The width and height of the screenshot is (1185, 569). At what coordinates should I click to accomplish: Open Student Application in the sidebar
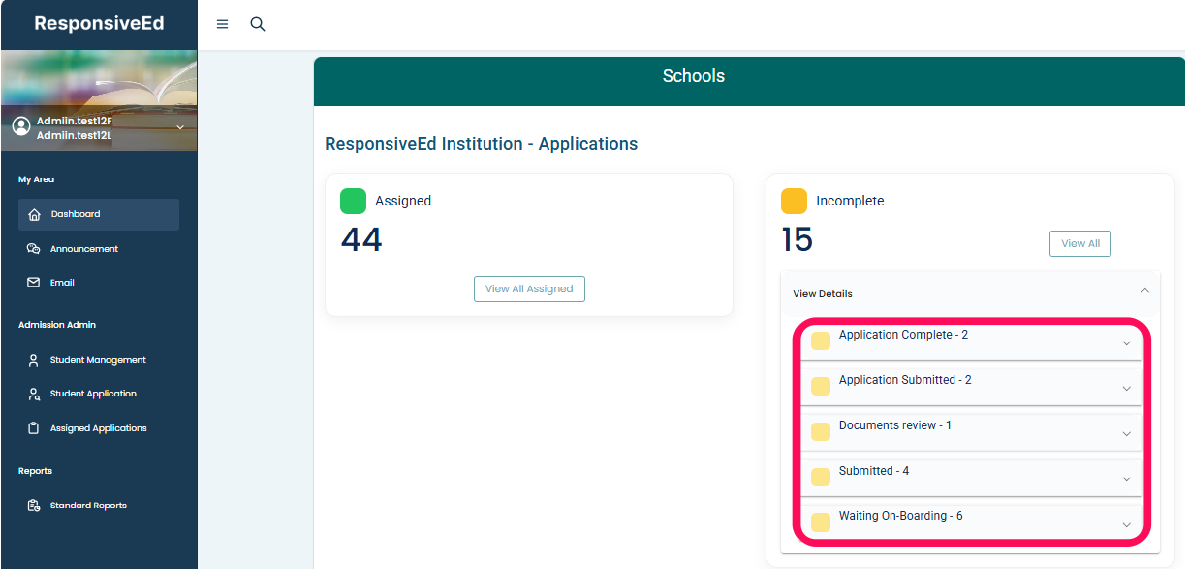(x=93, y=394)
